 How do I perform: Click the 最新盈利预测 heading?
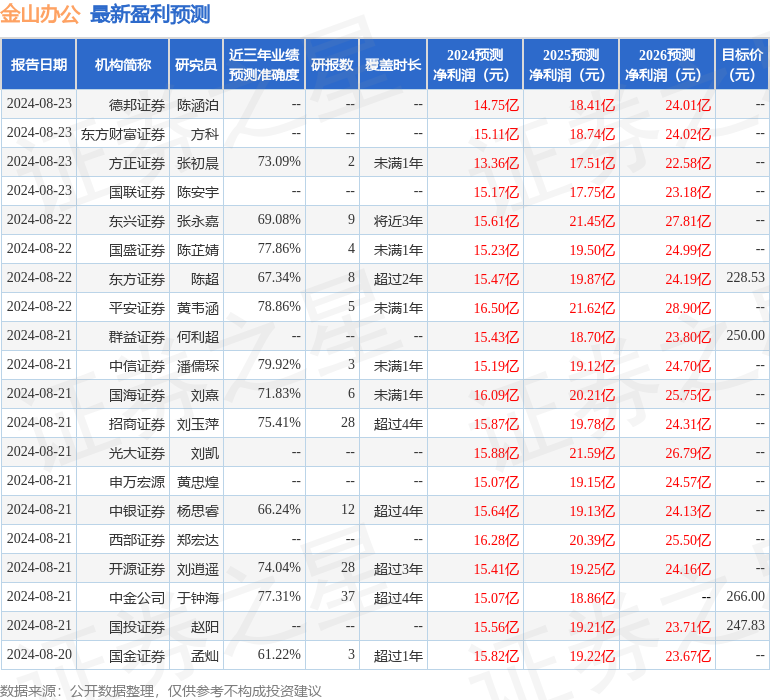pos(150,14)
